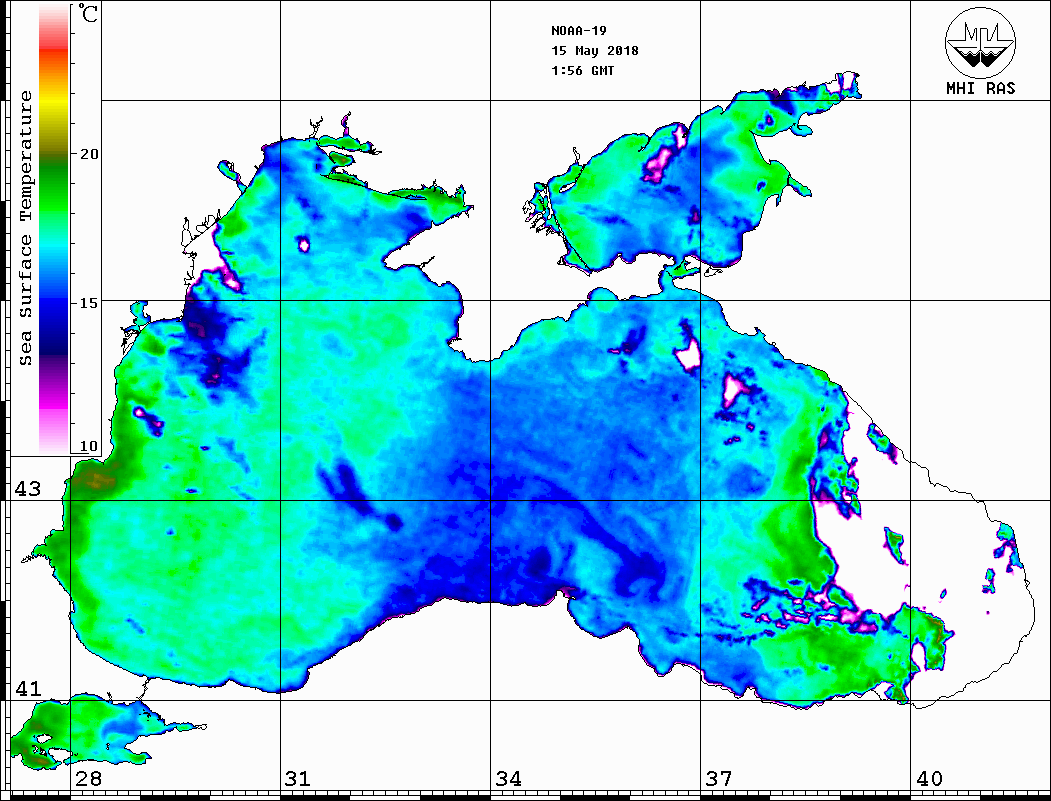Click the '15' tick on the temperature scale
The image size is (1051, 801).
pyautogui.click(x=88, y=303)
